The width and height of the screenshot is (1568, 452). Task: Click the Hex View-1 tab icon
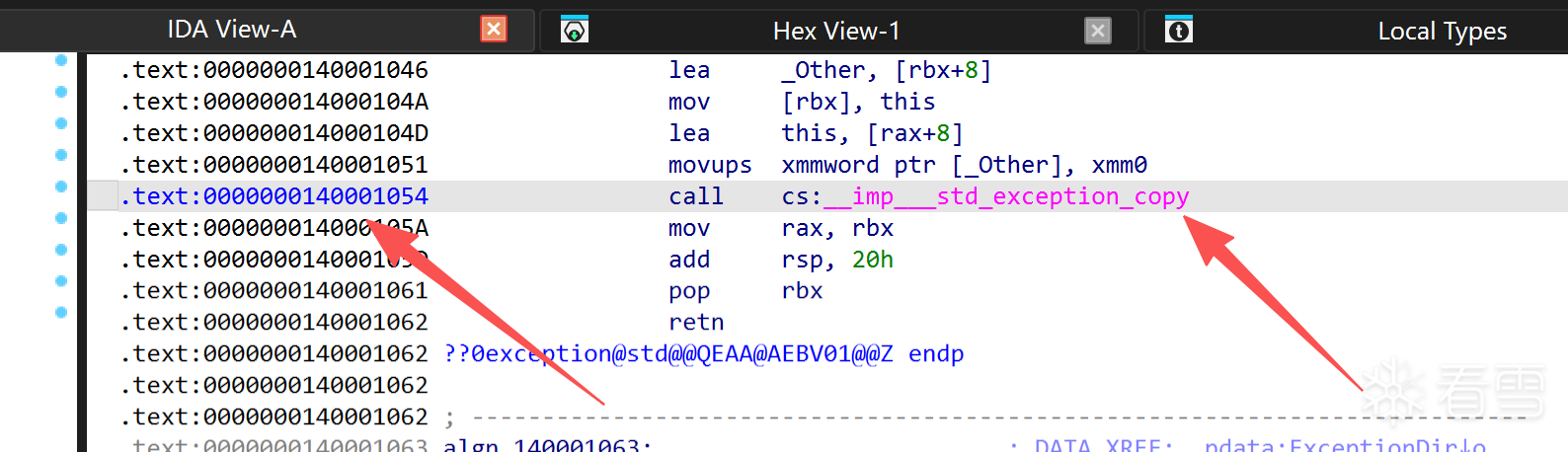[x=575, y=30]
